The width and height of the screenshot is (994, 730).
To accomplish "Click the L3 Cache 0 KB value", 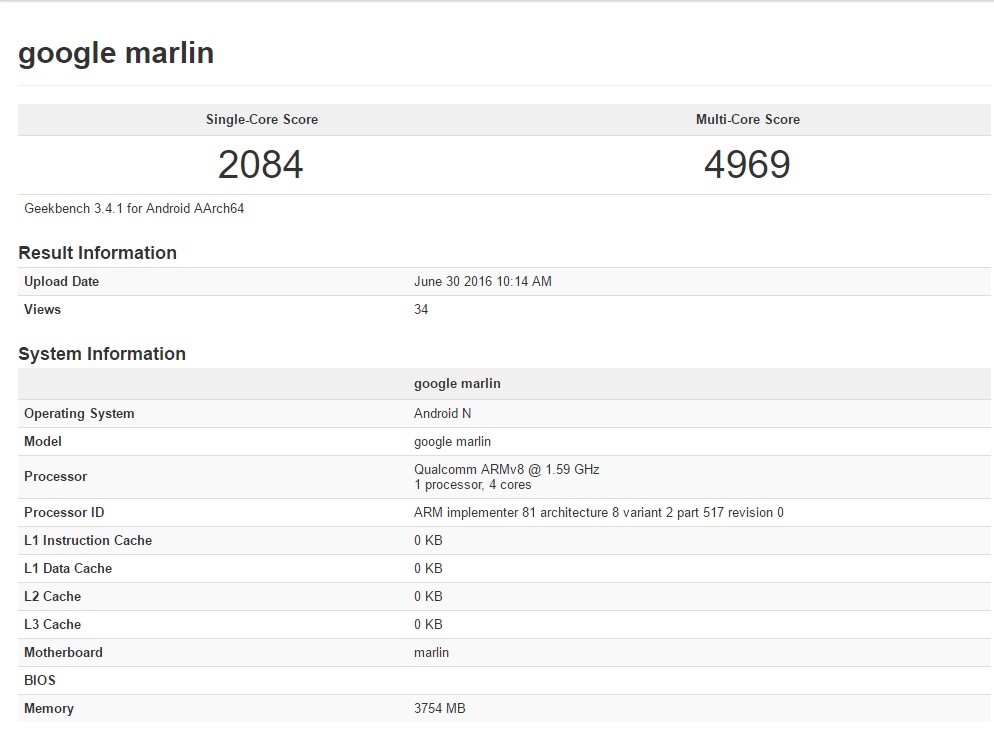I will (428, 625).
